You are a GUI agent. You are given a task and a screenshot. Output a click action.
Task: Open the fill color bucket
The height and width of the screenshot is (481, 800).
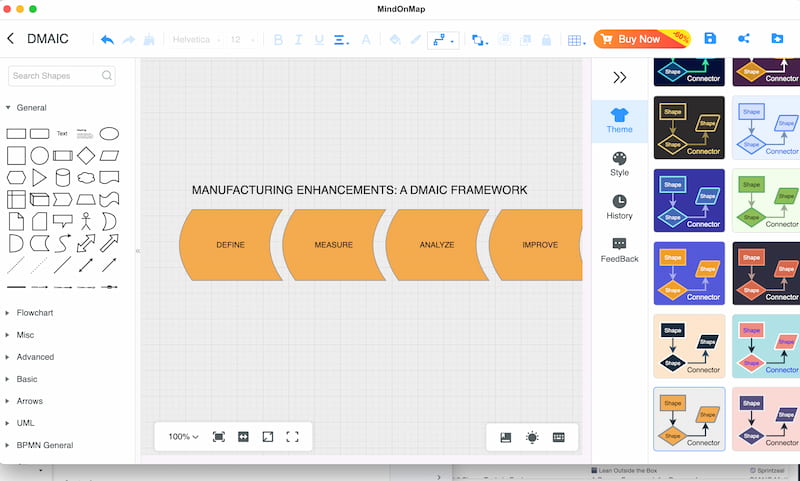tap(394, 40)
